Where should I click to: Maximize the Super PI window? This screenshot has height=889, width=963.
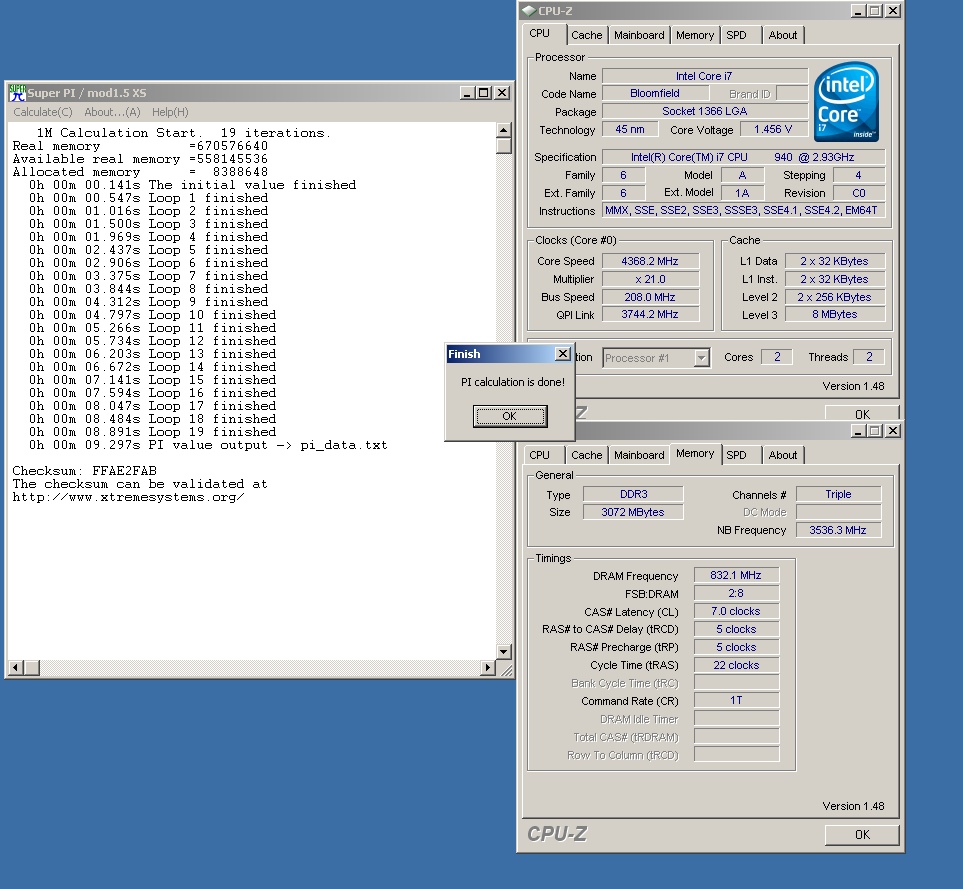(x=484, y=93)
